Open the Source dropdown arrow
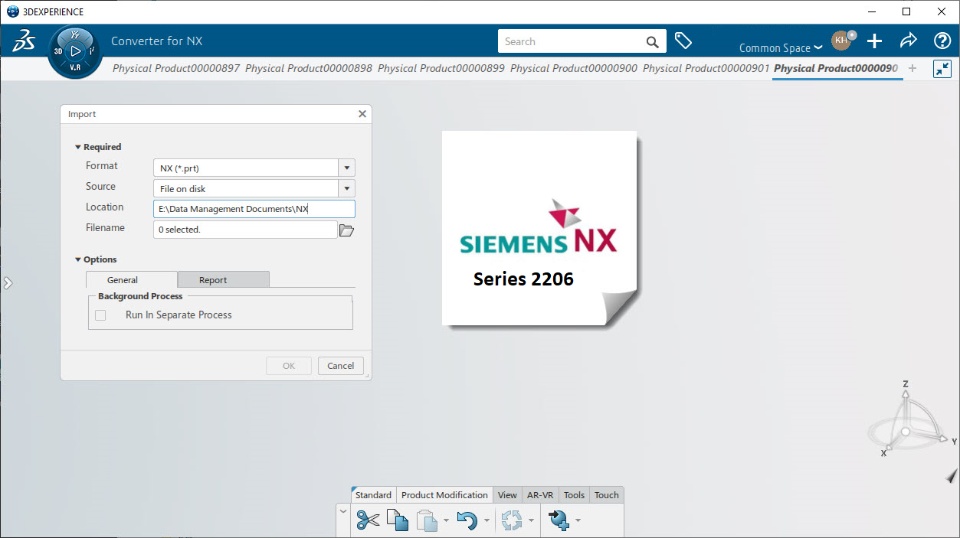Image resolution: width=960 pixels, height=538 pixels. point(347,189)
